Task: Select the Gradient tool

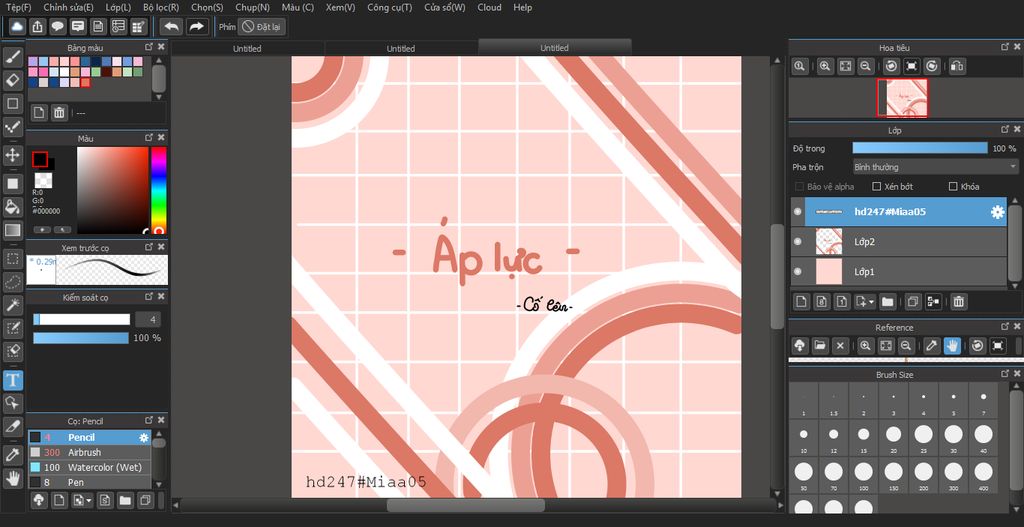Action: click(x=12, y=230)
